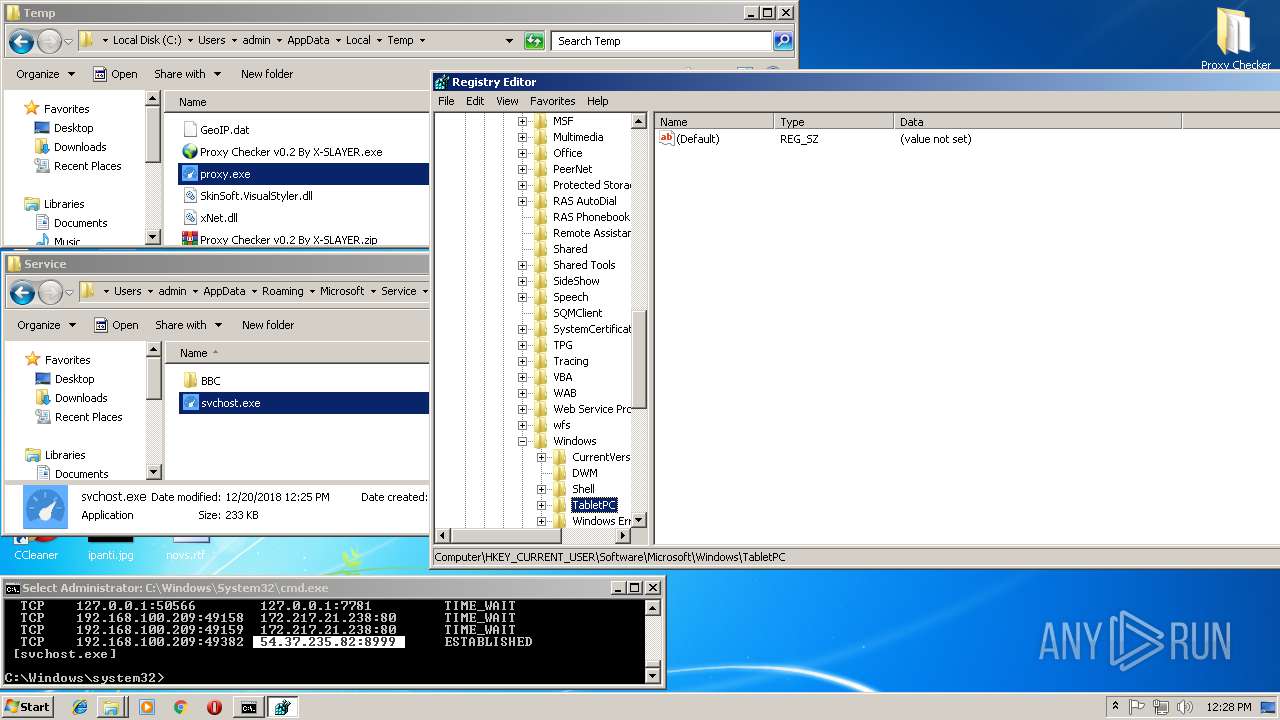The height and width of the screenshot is (720, 1280).
Task: Click the Start button
Action: pyautogui.click(x=27, y=707)
